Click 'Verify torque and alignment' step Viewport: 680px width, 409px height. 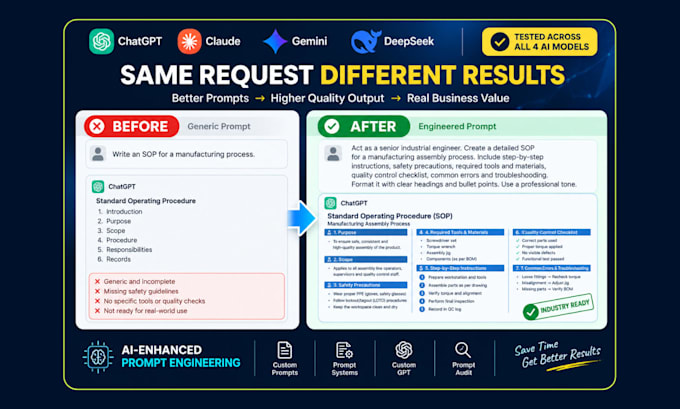coord(455,293)
